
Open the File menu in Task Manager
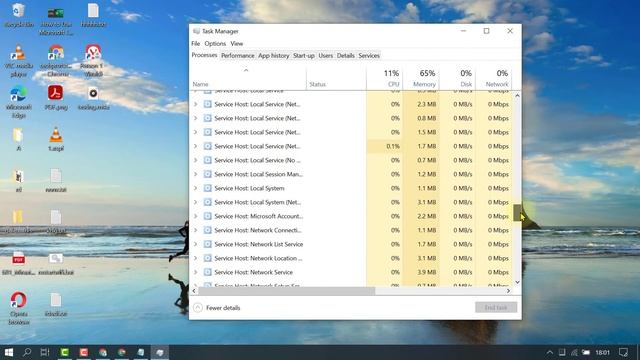(x=196, y=43)
